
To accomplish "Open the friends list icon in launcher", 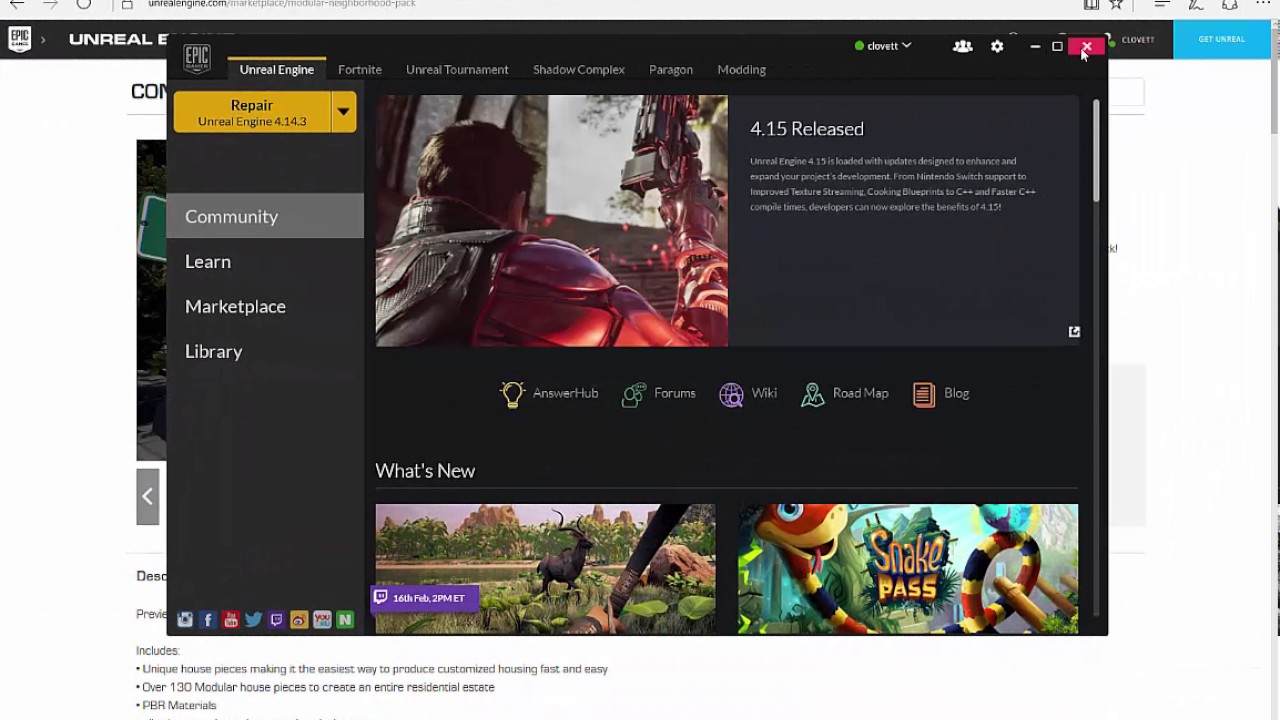I will (963, 46).
